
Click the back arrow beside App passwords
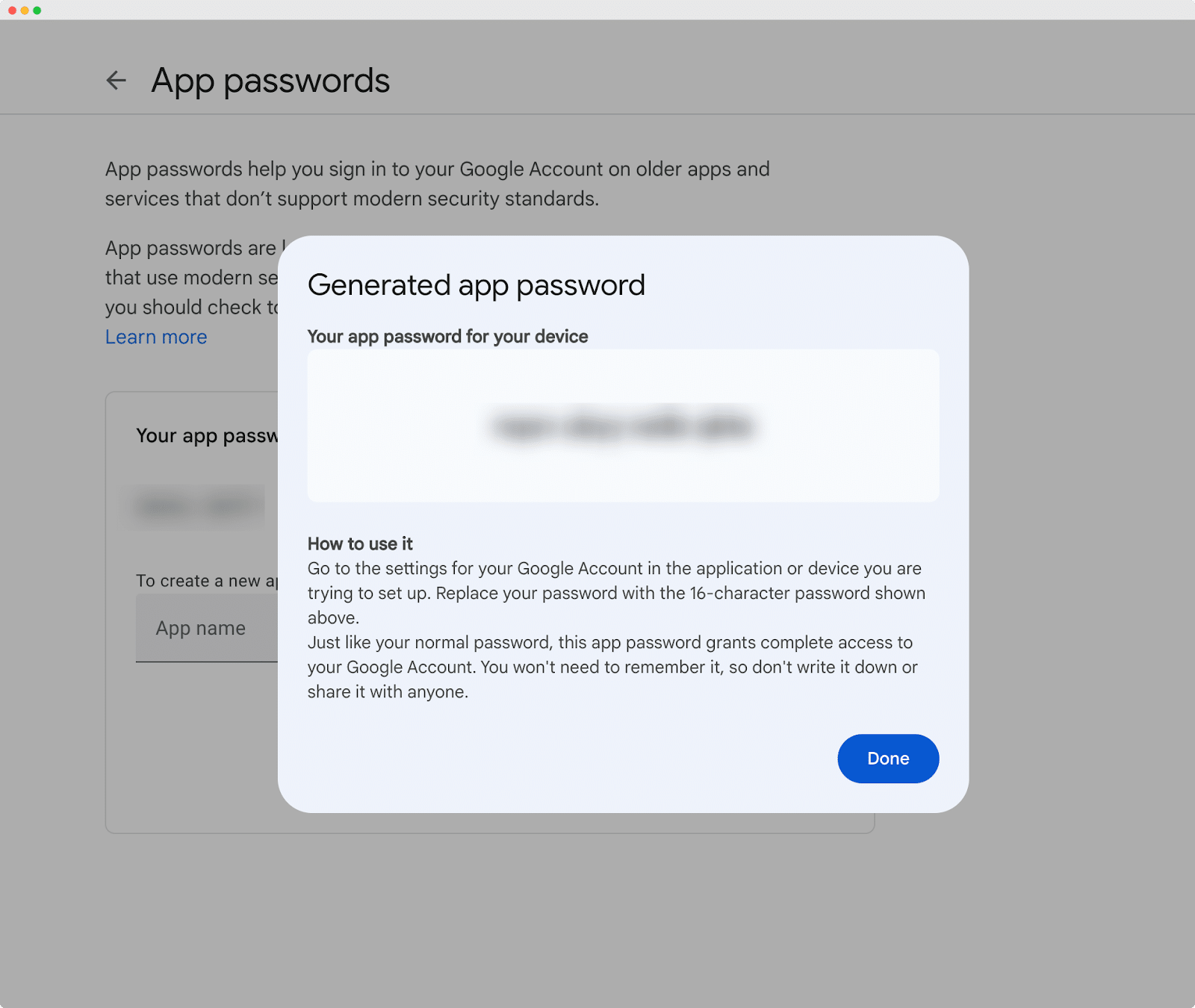point(117,80)
